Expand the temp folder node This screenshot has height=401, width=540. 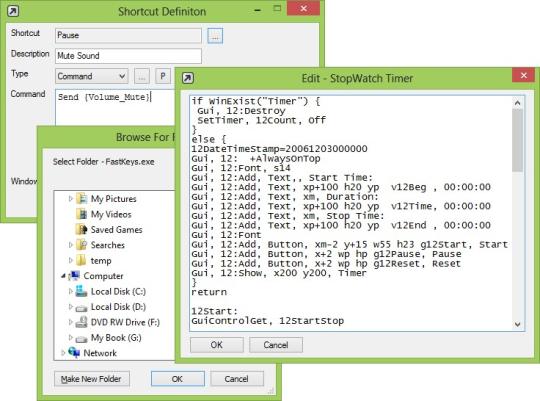click(x=71, y=260)
